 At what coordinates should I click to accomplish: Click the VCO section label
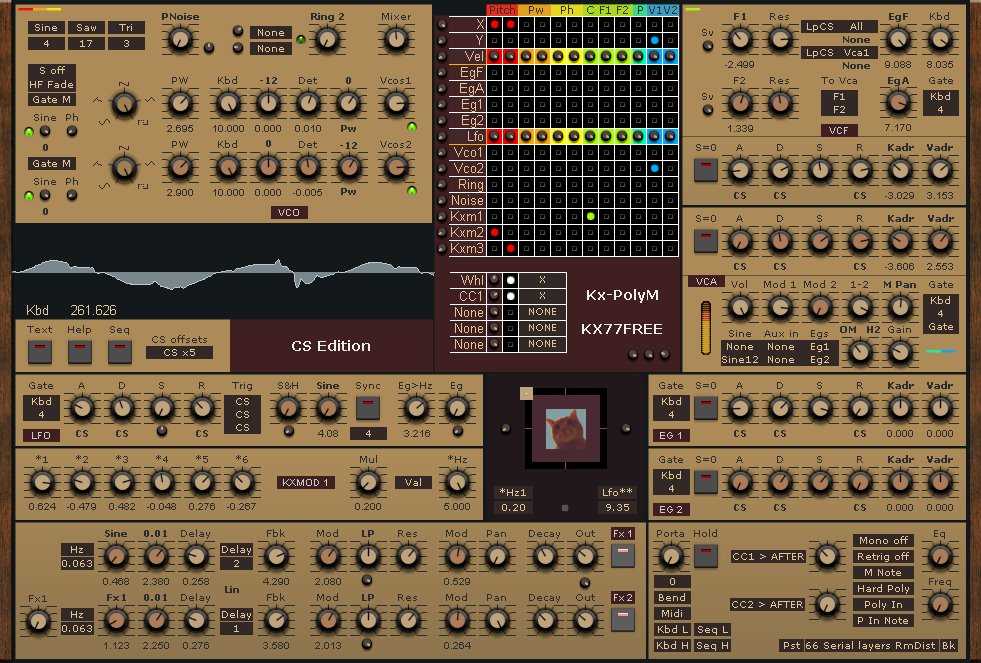288,213
